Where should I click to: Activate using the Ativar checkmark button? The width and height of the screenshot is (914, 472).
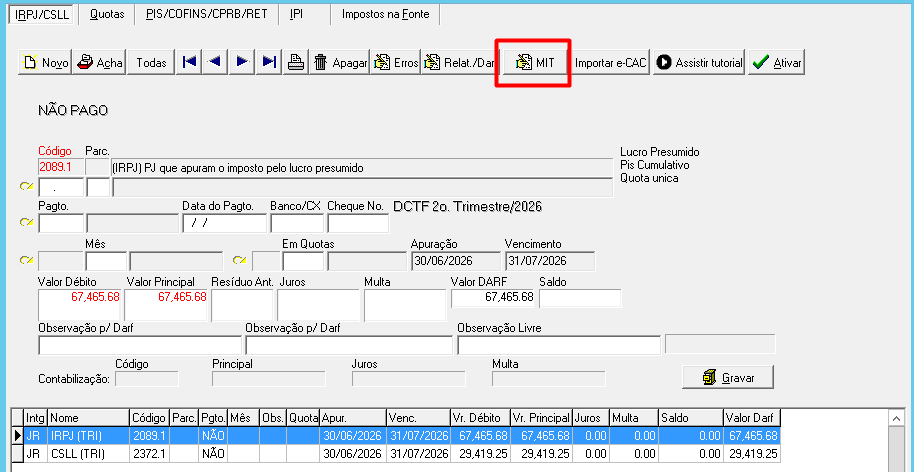pyautogui.click(x=776, y=62)
